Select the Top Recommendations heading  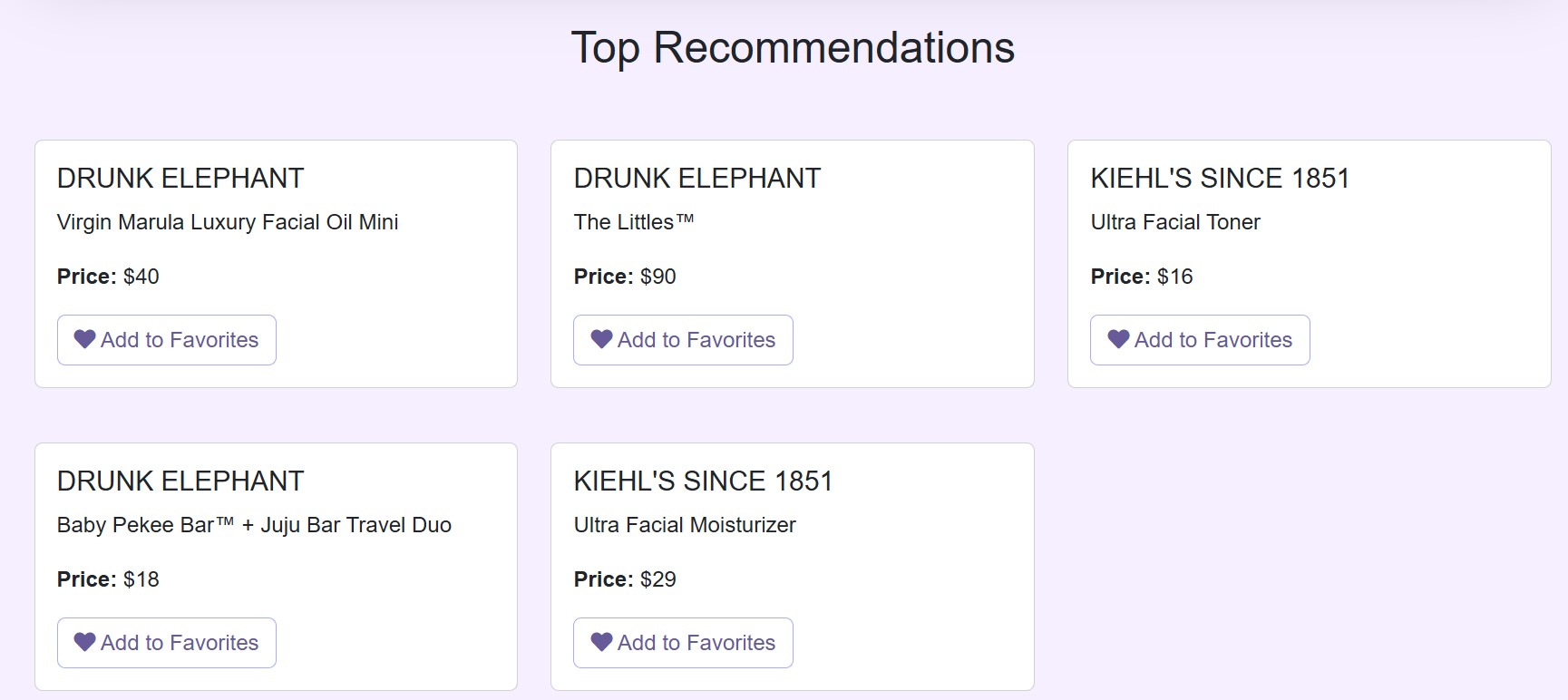click(793, 48)
